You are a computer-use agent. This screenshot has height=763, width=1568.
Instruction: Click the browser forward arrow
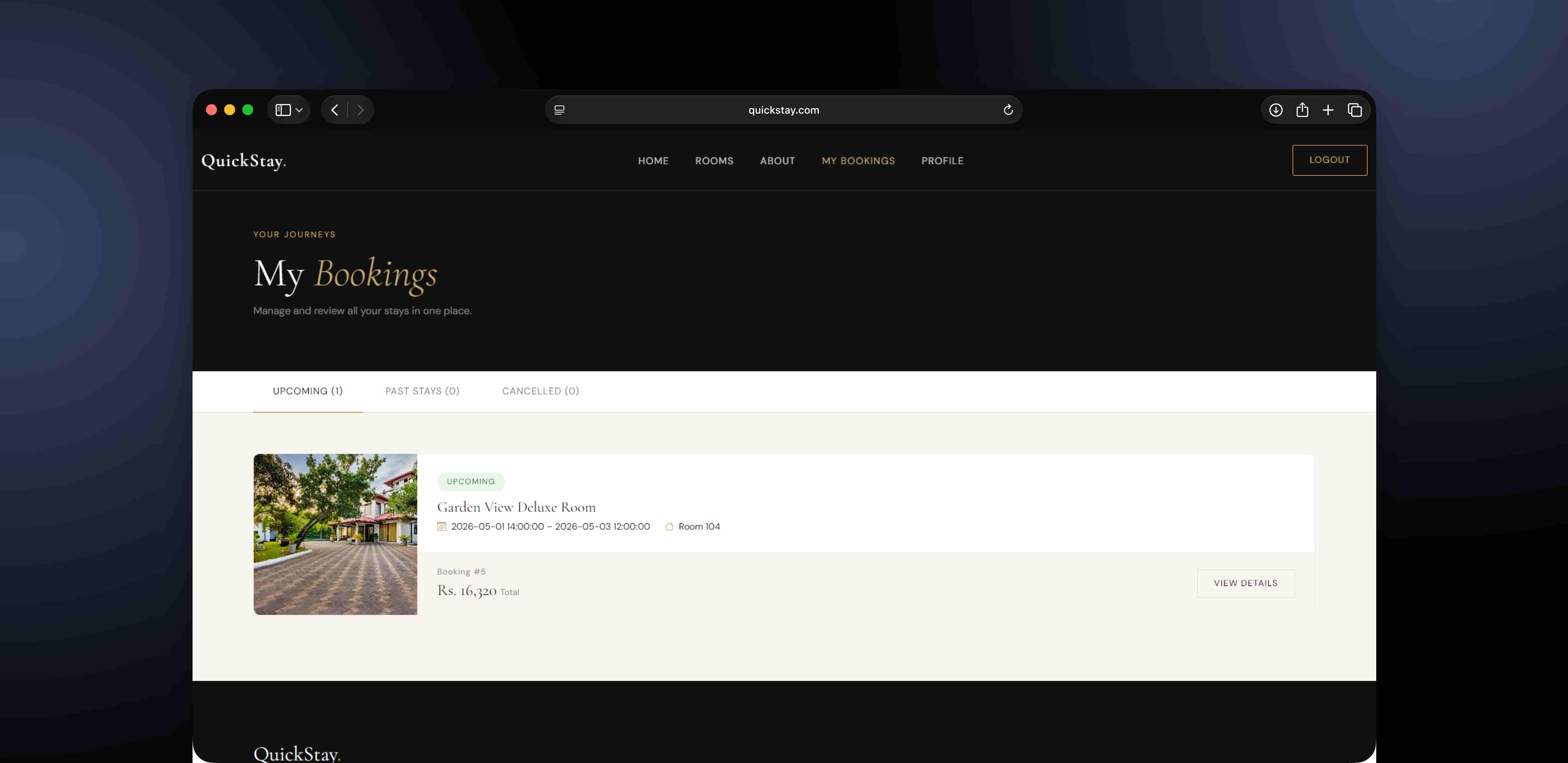click(360, 110)
